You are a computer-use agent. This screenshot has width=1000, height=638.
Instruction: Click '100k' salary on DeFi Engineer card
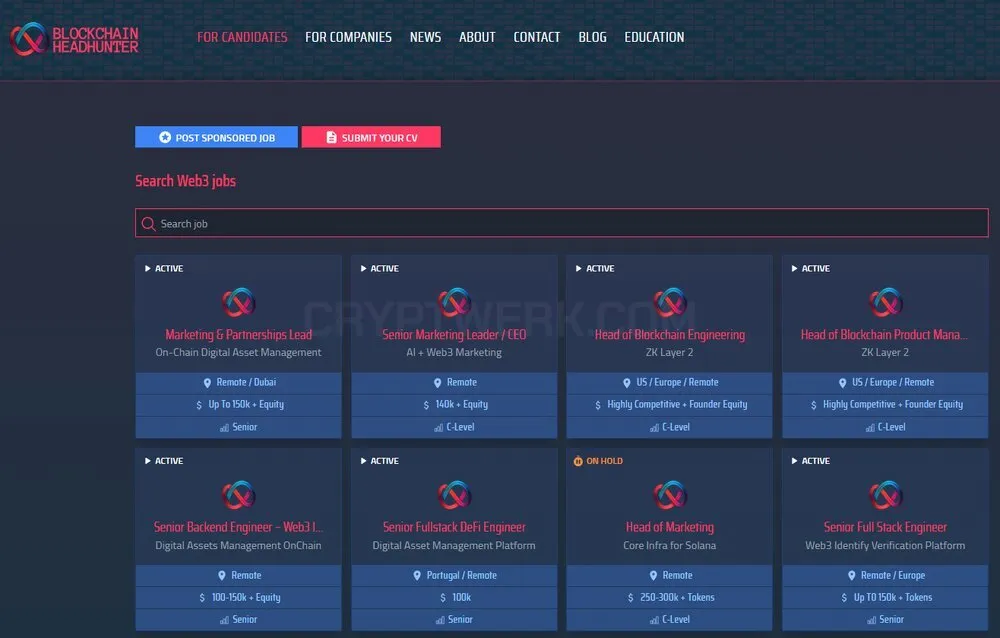point(462,598)
